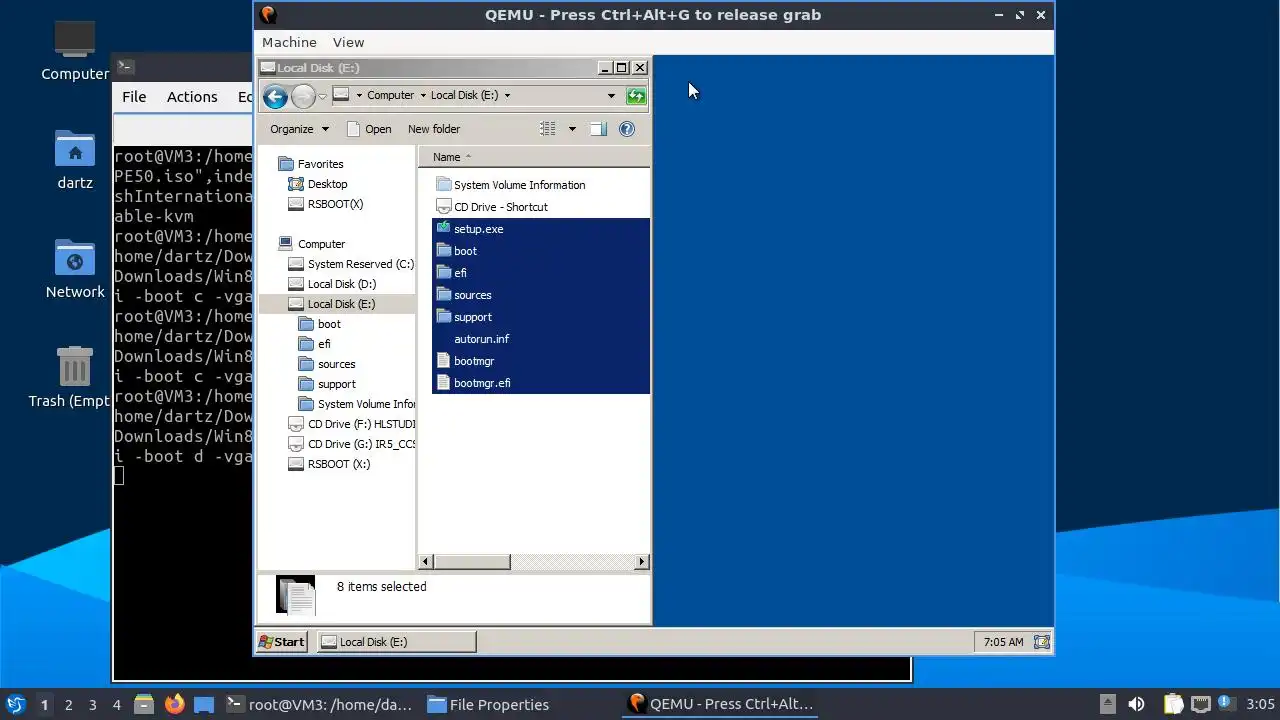
Task: Click the greyed-out Forward arrow button
Action: (x=303, y=96)
